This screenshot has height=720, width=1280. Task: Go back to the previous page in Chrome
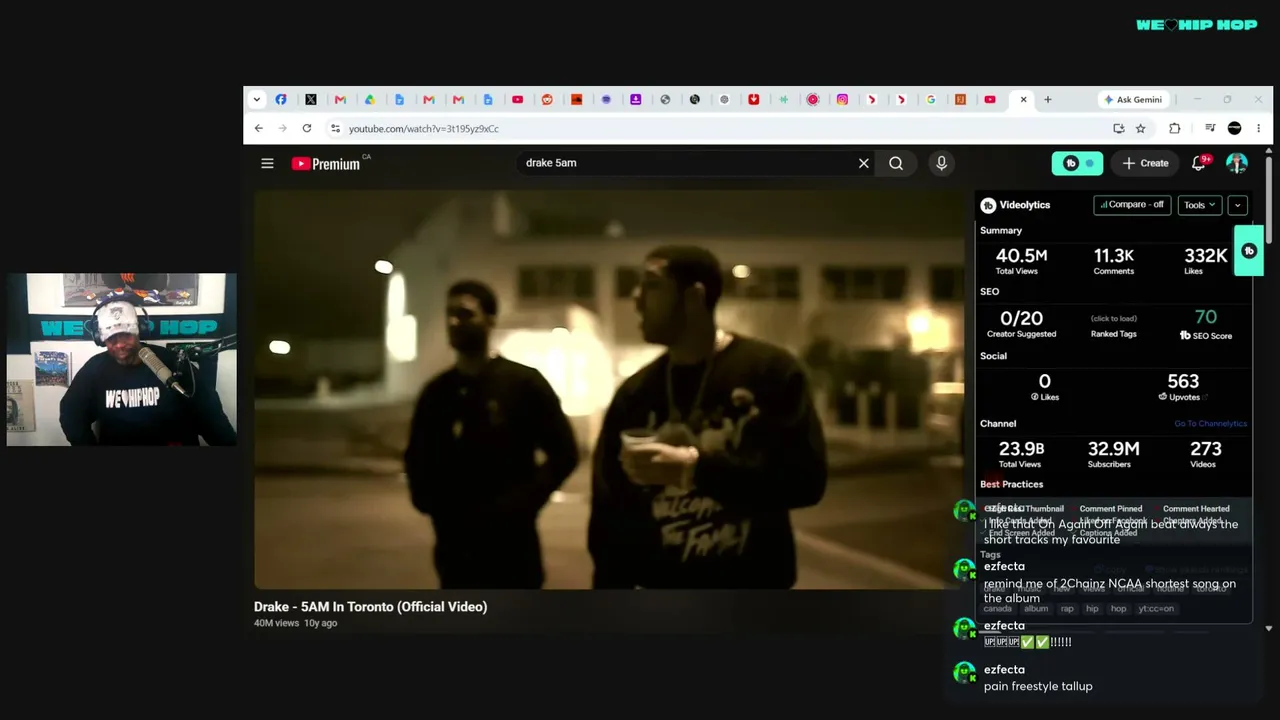(258, 128)
